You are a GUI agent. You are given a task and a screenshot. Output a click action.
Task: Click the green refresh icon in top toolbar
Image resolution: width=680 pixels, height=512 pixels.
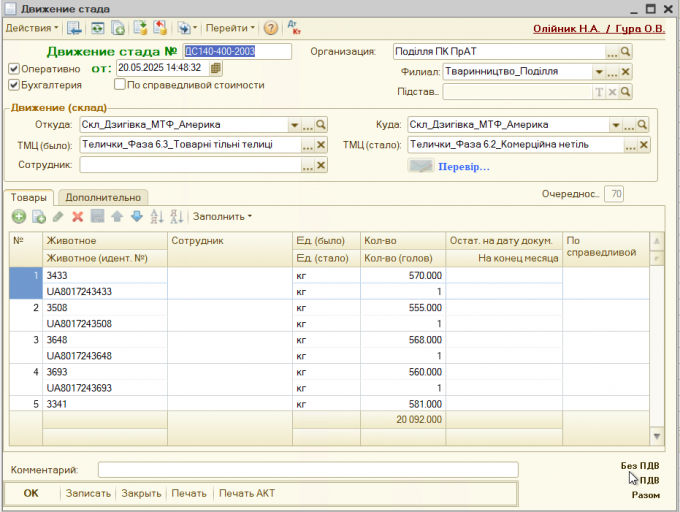98,28
